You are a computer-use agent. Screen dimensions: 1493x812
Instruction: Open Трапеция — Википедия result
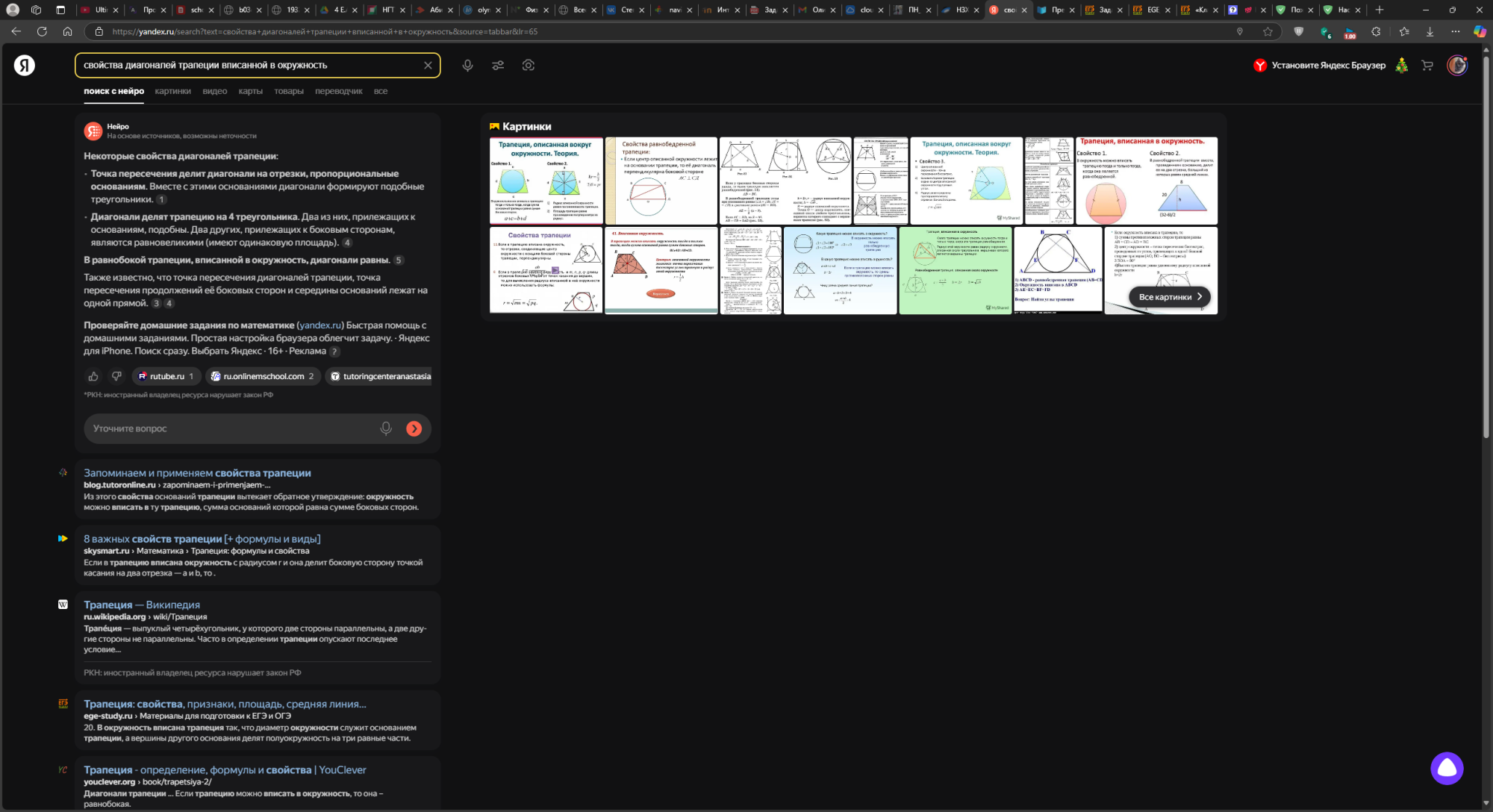142,605
